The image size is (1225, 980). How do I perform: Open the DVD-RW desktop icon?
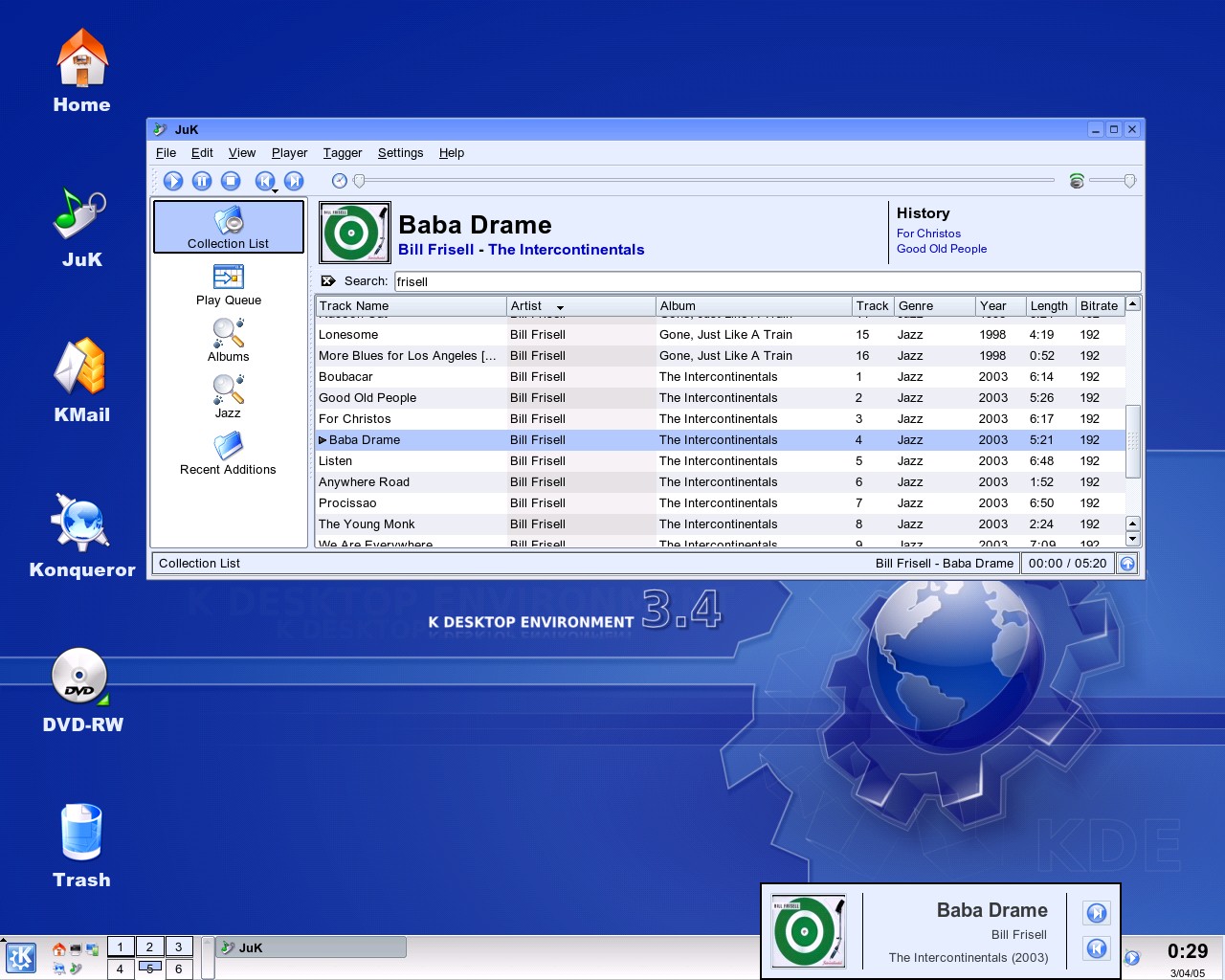81,691
